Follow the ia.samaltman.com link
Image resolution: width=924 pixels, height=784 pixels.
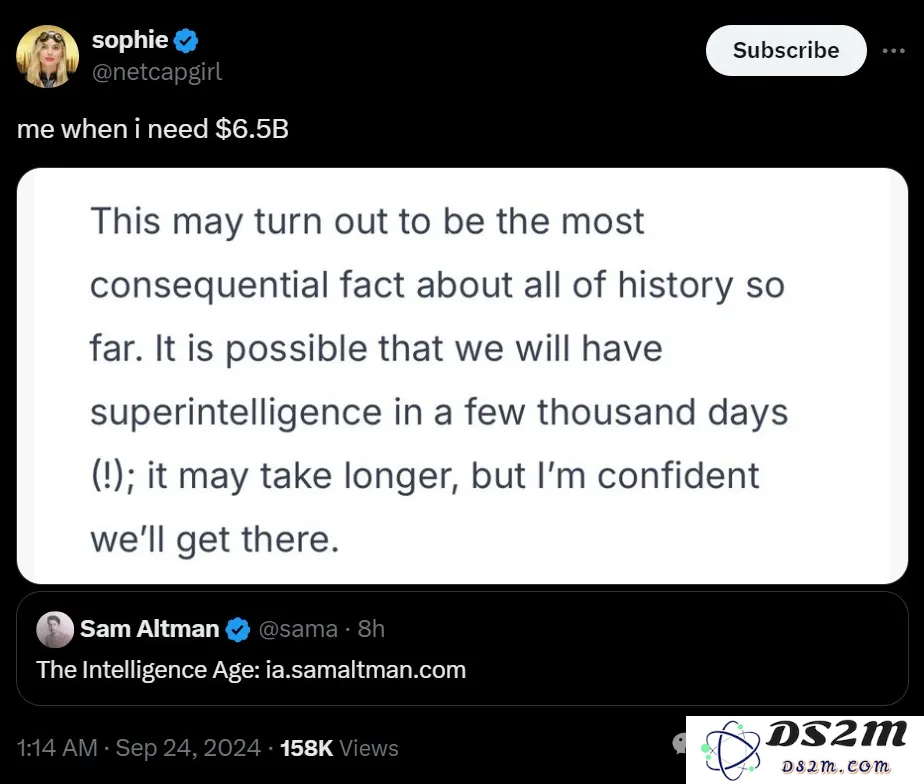pyautogui.click(x=366, y=670)
